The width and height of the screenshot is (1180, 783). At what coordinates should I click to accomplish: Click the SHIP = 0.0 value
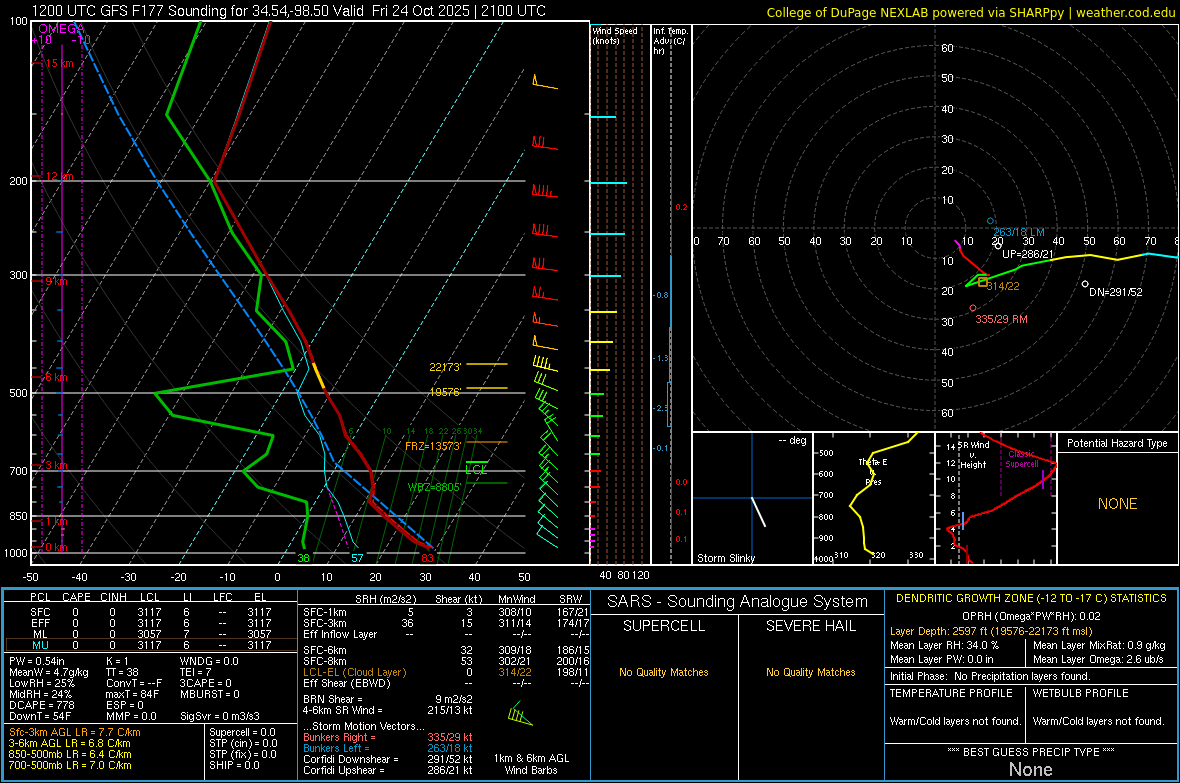click(234, 765)
